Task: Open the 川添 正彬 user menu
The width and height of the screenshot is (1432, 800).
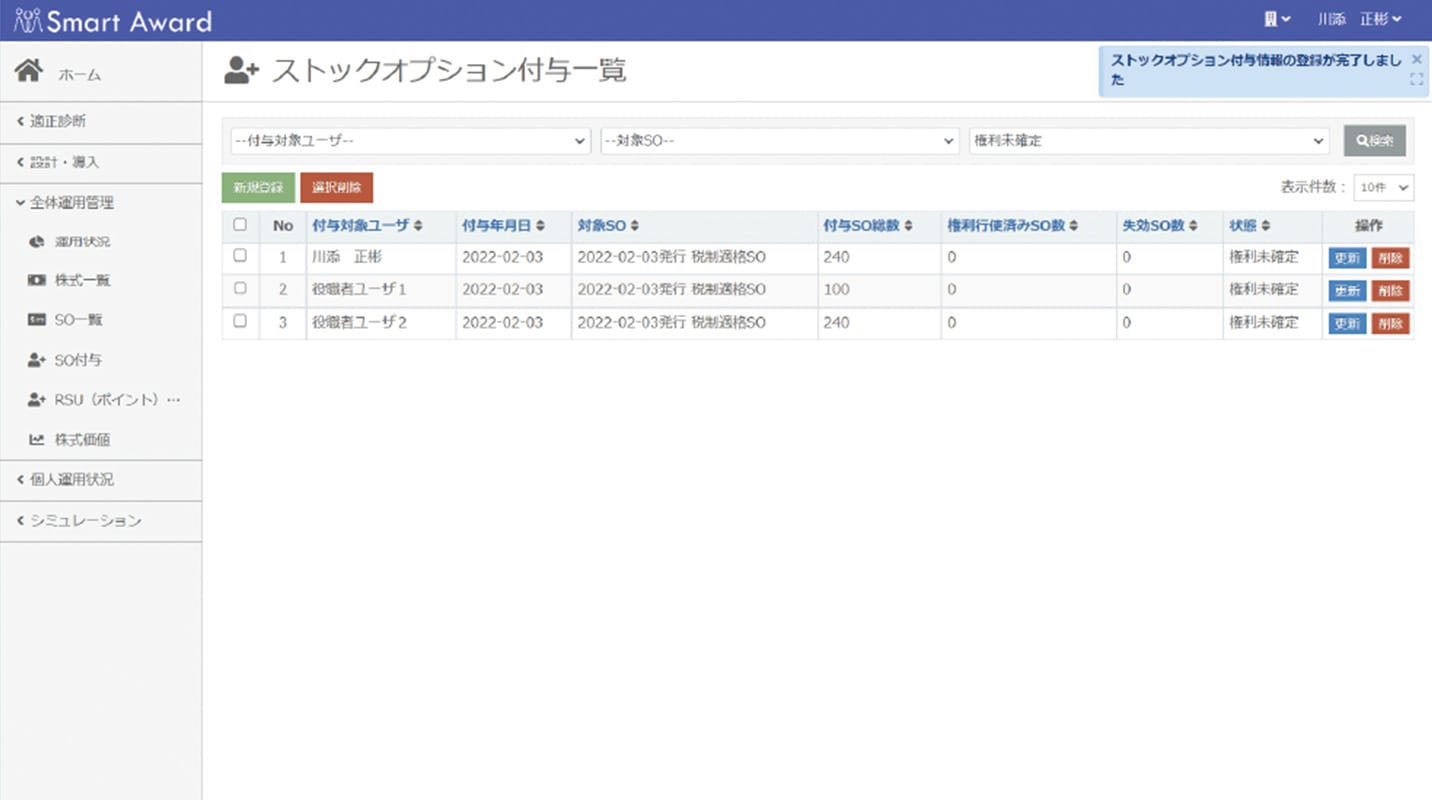Action: 1359,19
